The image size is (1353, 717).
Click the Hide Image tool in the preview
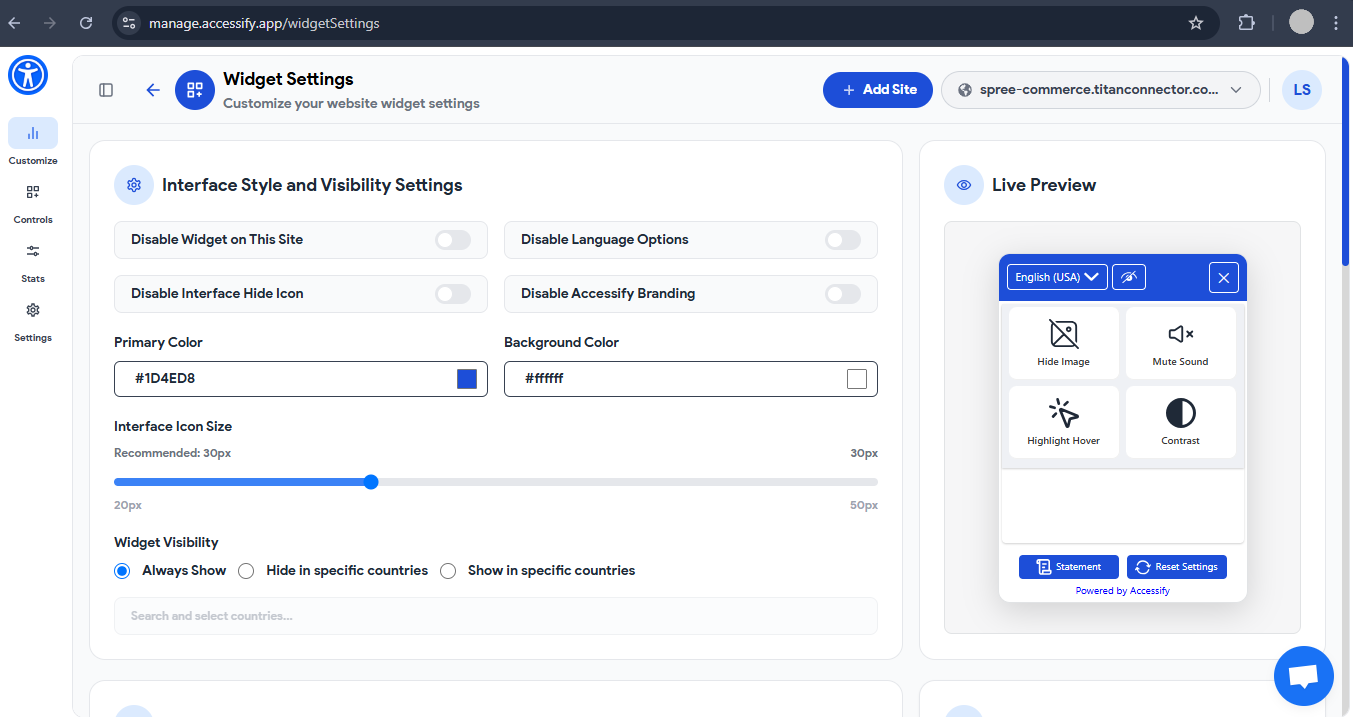(x=1063, y=342)
